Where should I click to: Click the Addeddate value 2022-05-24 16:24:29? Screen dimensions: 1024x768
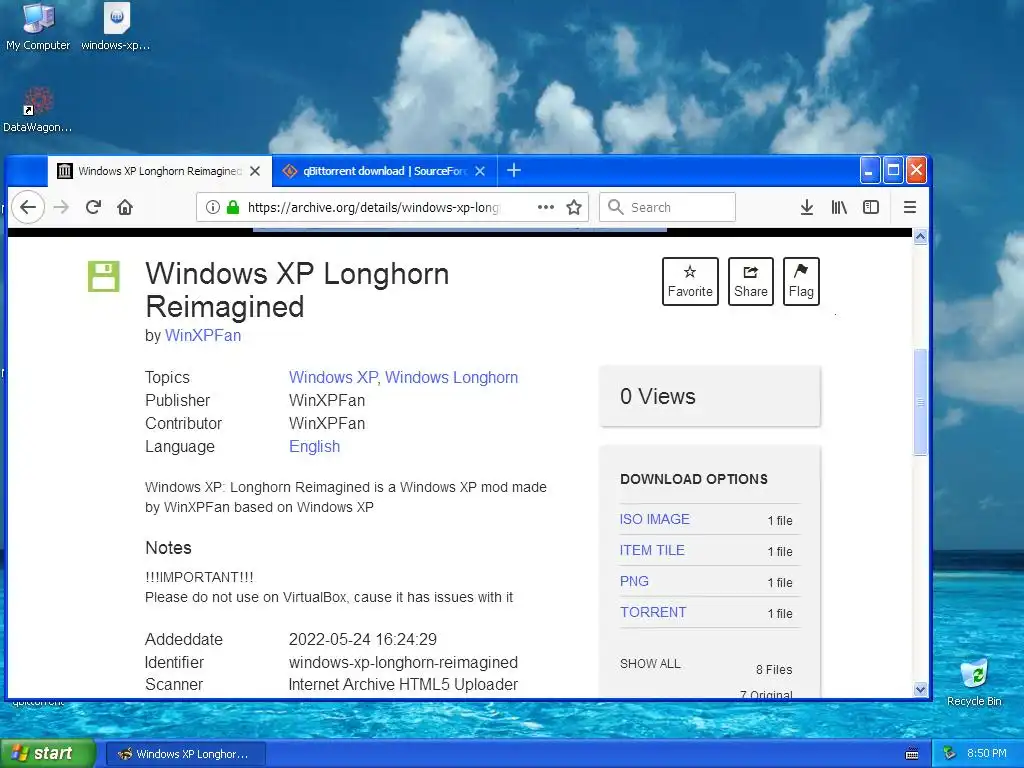[362, 639]
